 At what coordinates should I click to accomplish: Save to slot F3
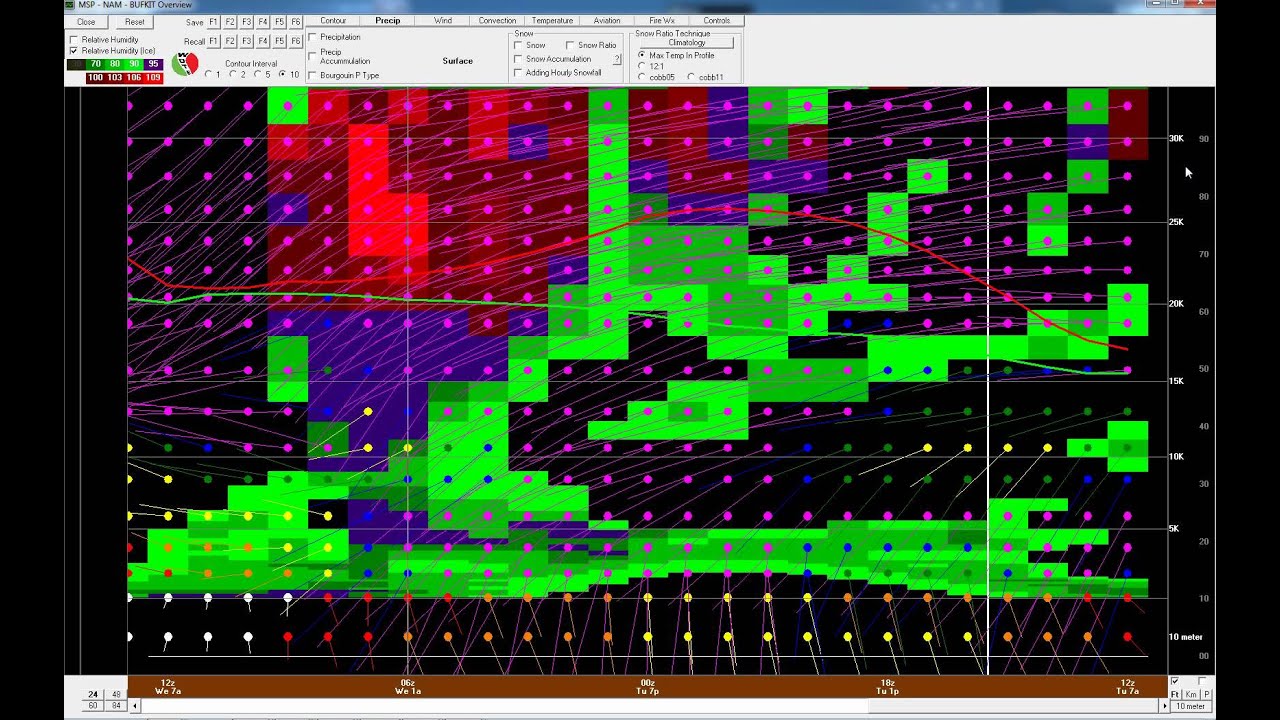pos(246,22)
